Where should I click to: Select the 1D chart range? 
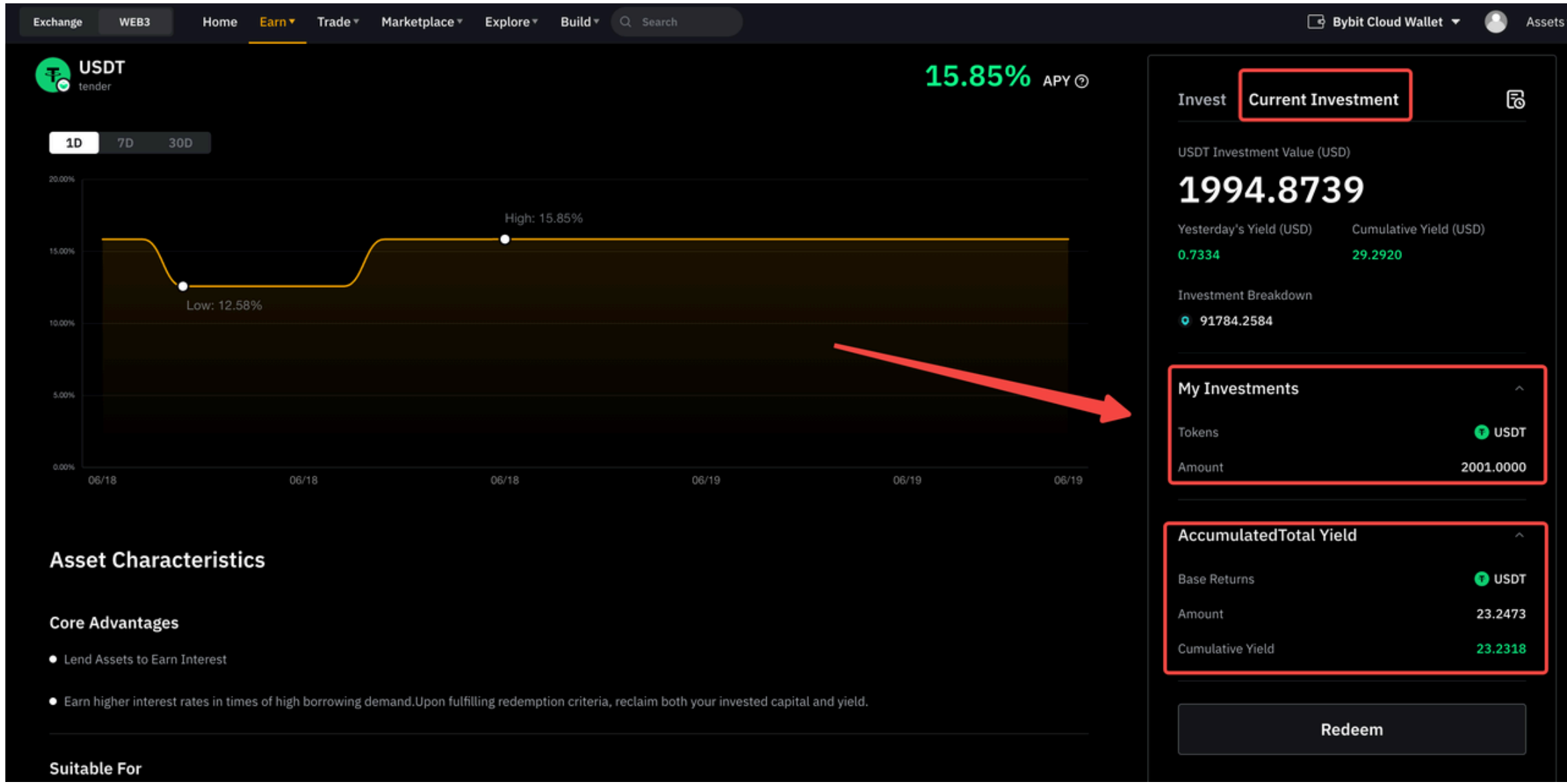(x=73, y=143)
